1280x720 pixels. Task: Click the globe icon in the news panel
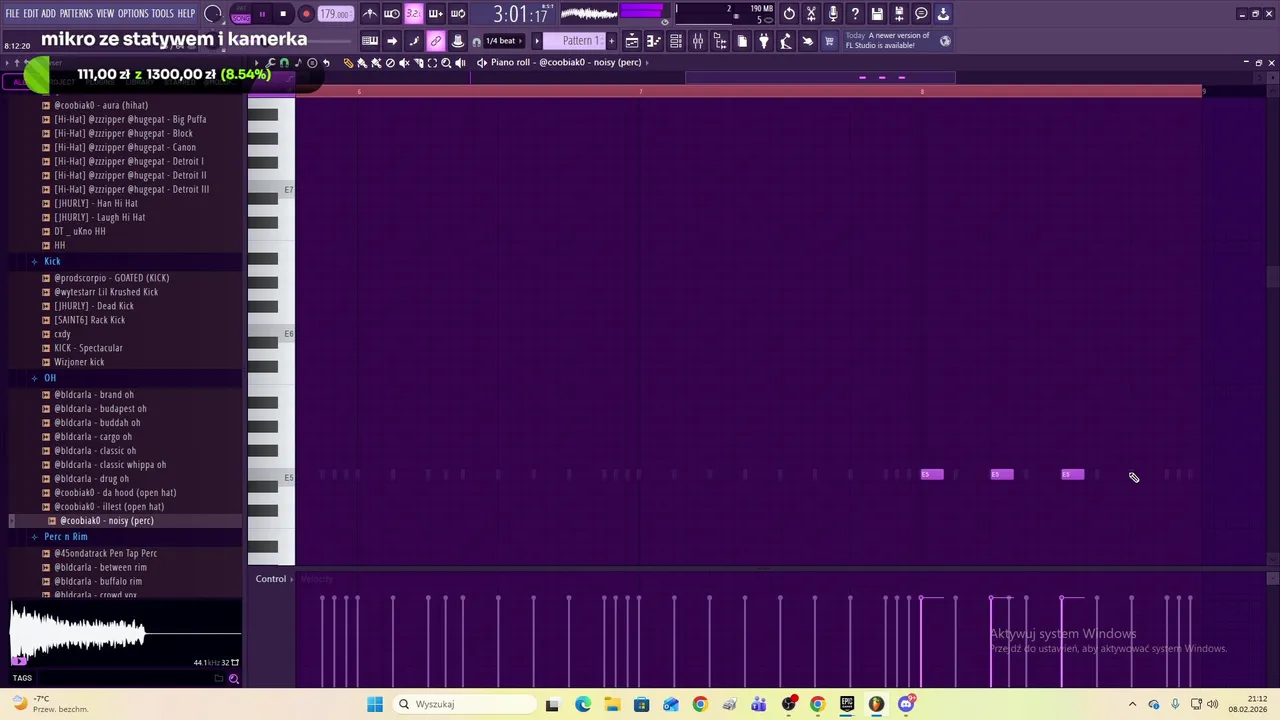pyautogui.click(x=945, y=41)
